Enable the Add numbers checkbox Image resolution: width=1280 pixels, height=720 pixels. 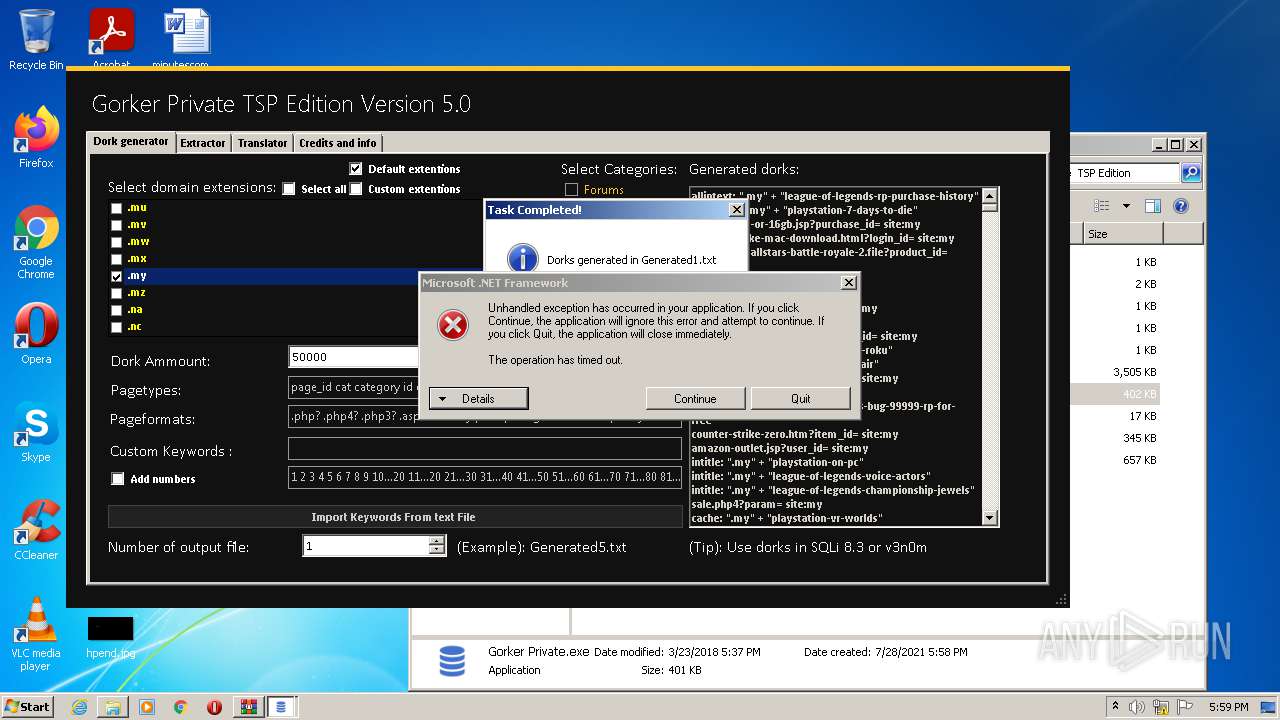(x=117, y=479)
